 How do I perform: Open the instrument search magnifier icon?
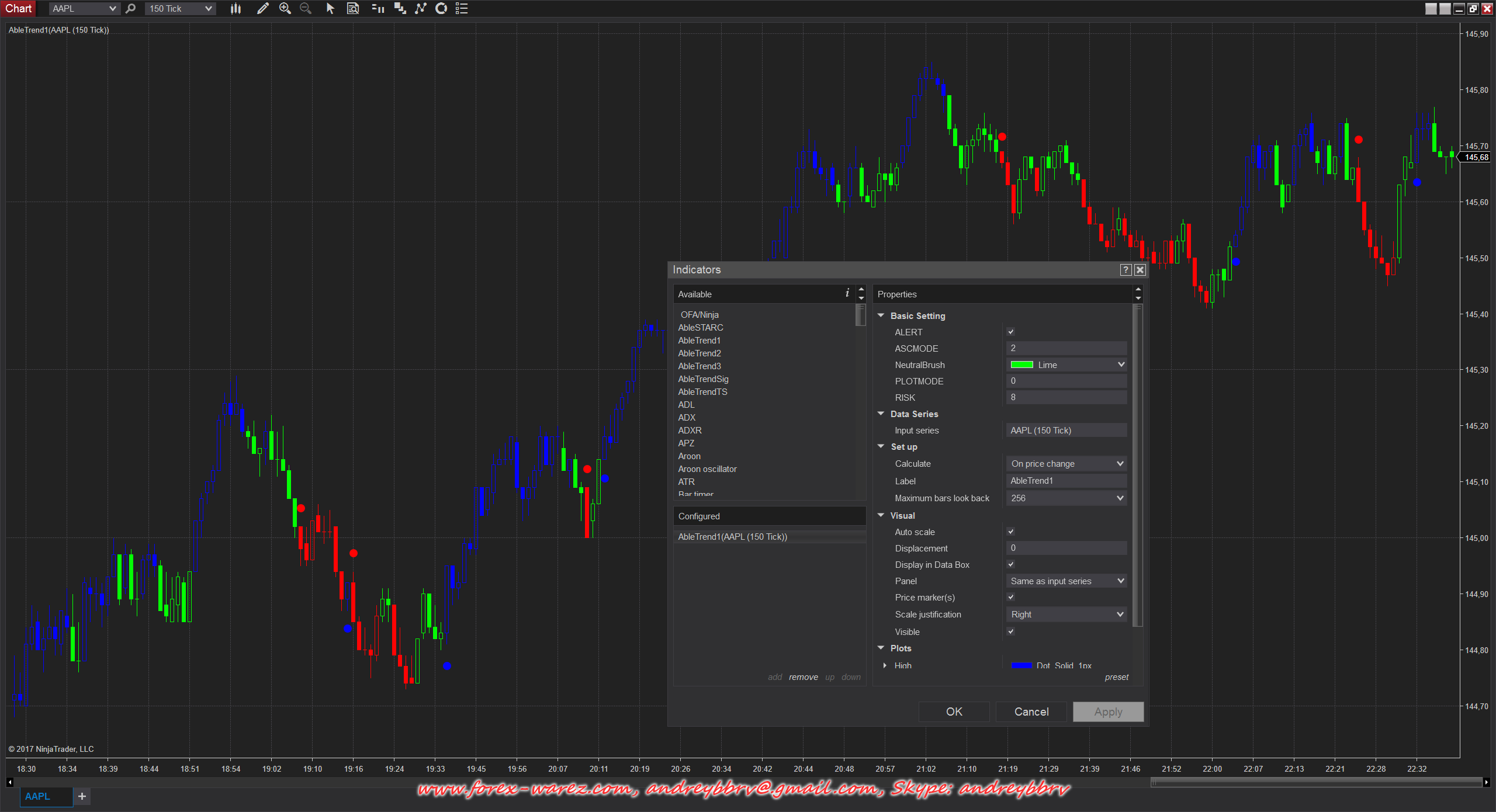[x=130, y=8]
